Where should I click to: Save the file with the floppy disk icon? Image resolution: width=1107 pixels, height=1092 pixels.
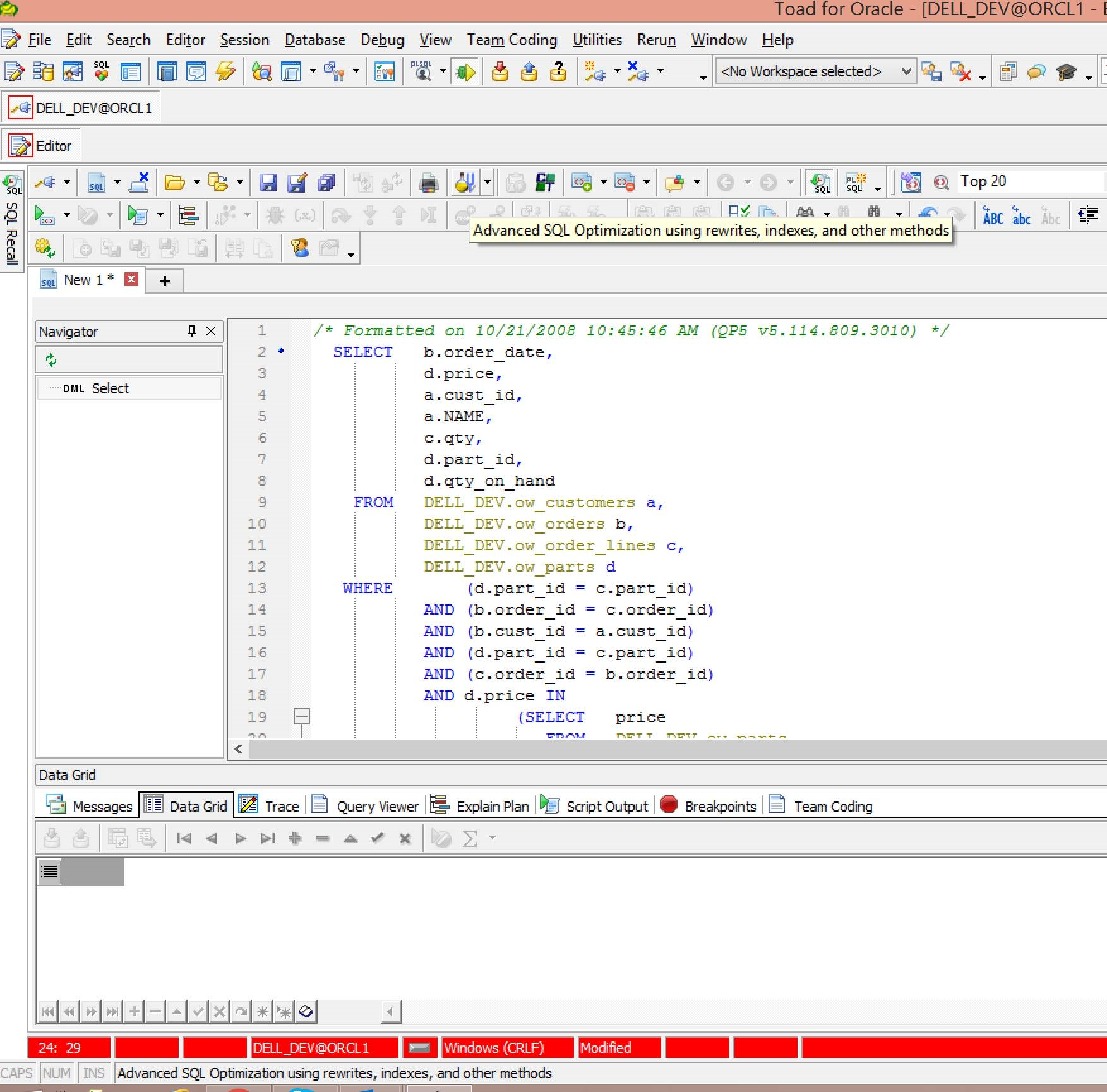point(268,183)
